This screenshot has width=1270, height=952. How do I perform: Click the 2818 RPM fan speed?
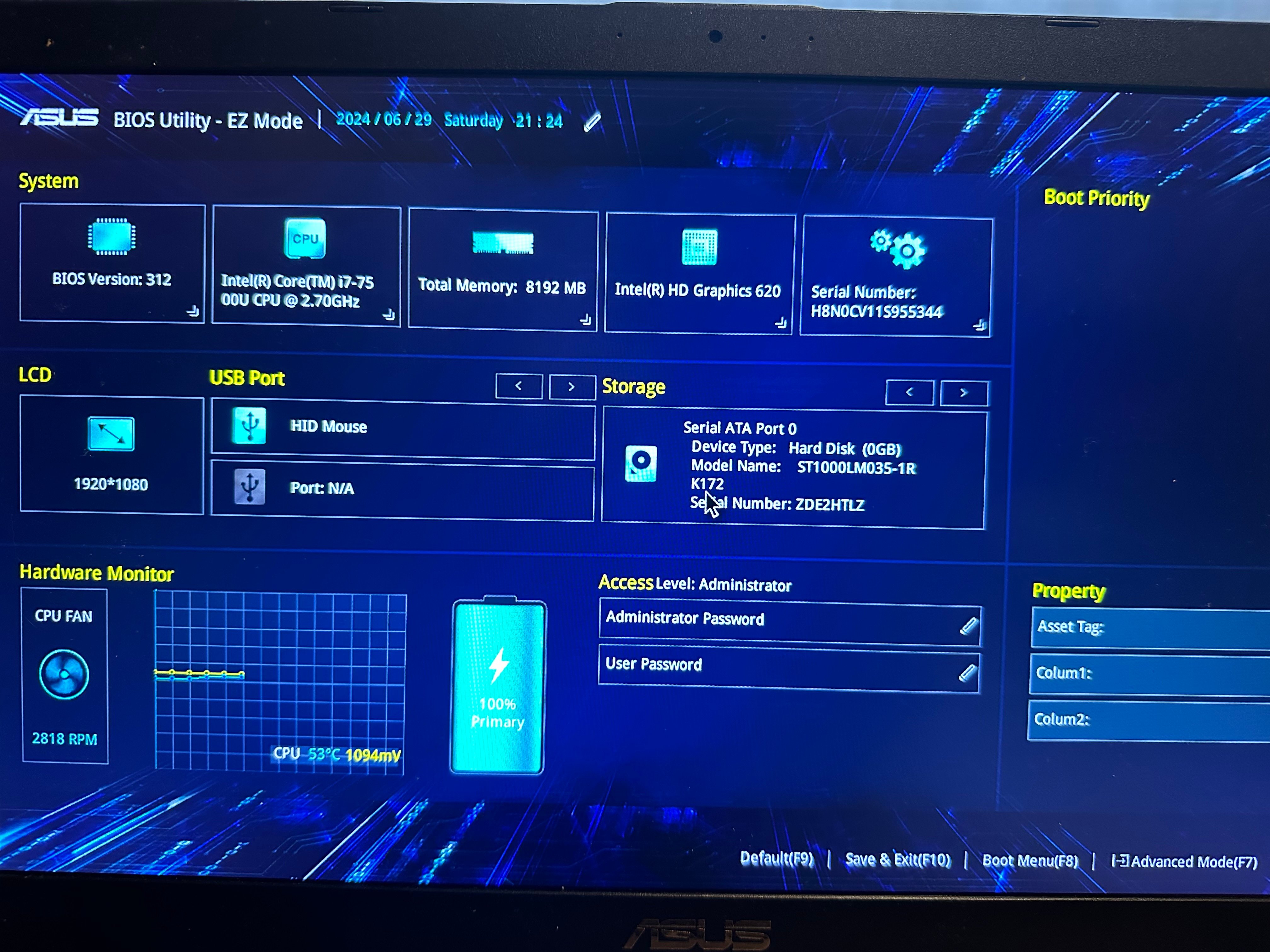64,739
